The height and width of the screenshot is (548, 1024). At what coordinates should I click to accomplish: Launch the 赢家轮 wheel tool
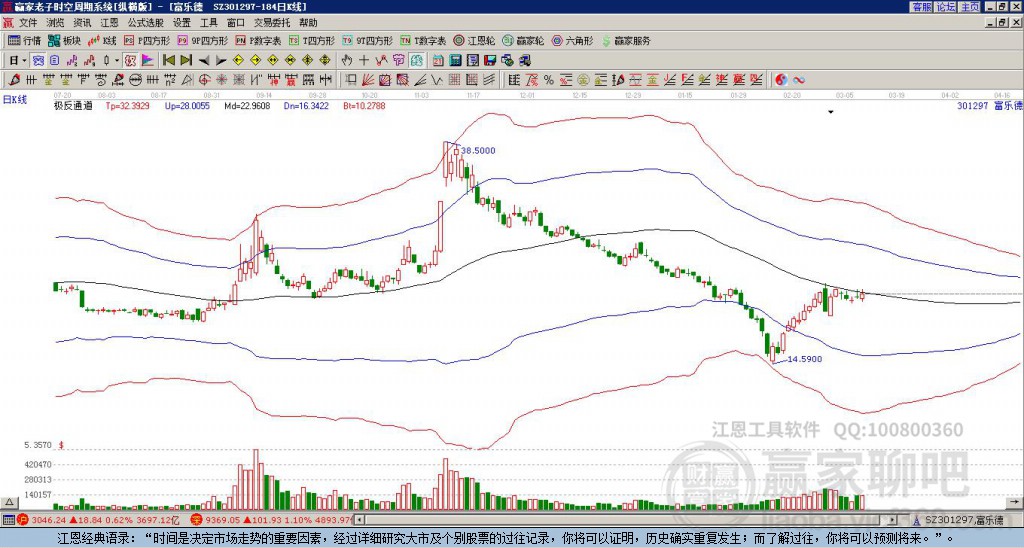click(523, 40)
